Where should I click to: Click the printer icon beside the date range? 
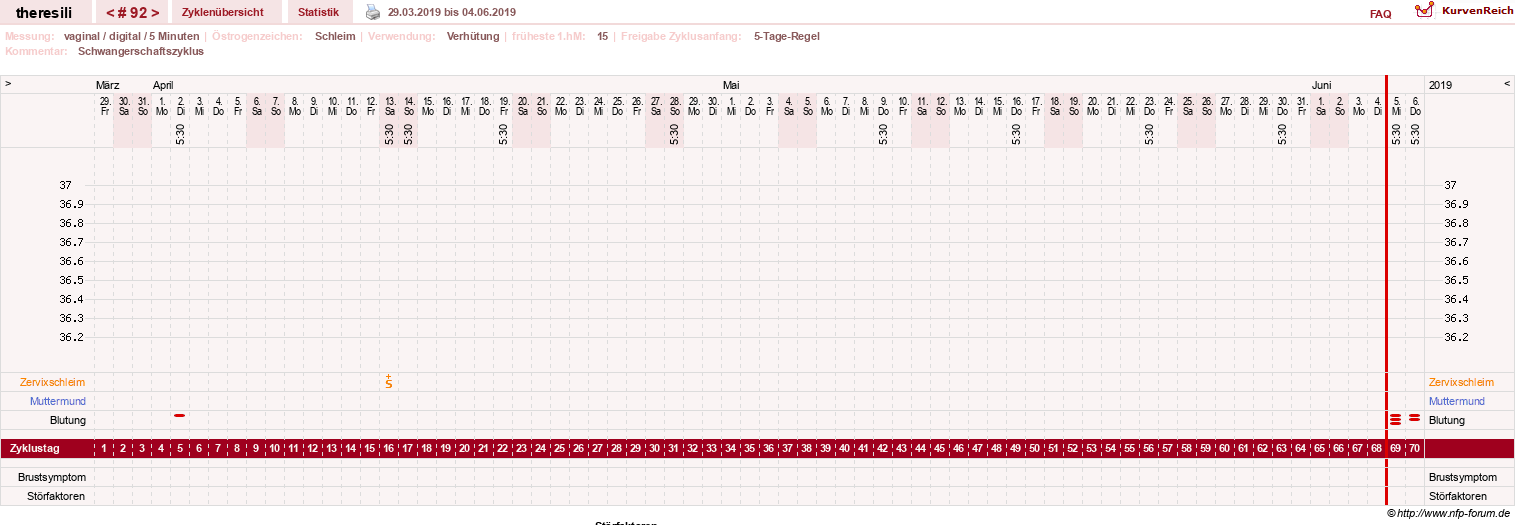pyautogui.click(x=373, y=12)
